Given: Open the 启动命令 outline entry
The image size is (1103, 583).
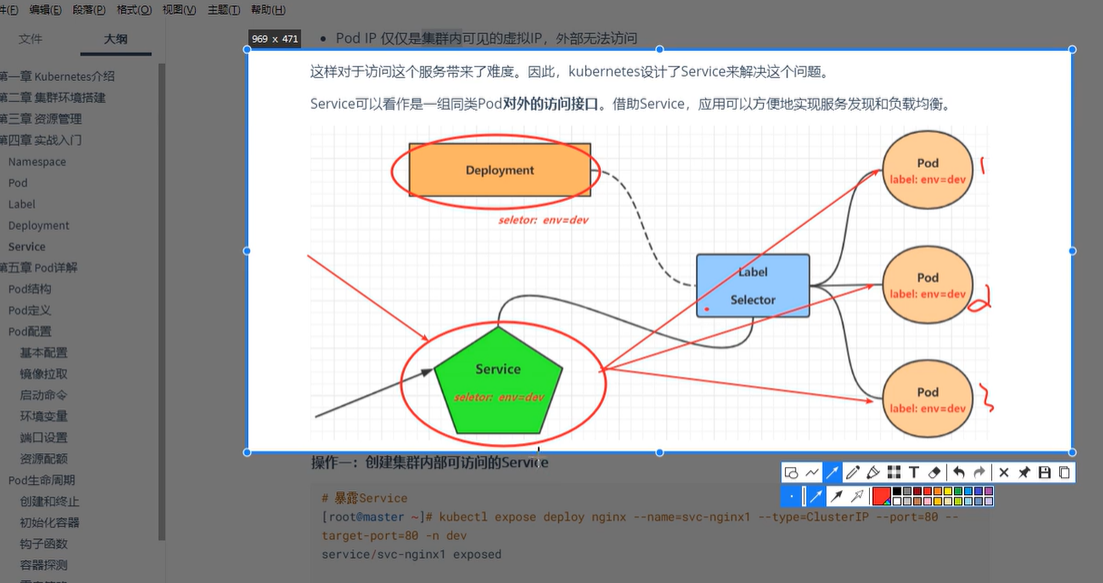Looking at the screenshot, I should coord(44,395).
